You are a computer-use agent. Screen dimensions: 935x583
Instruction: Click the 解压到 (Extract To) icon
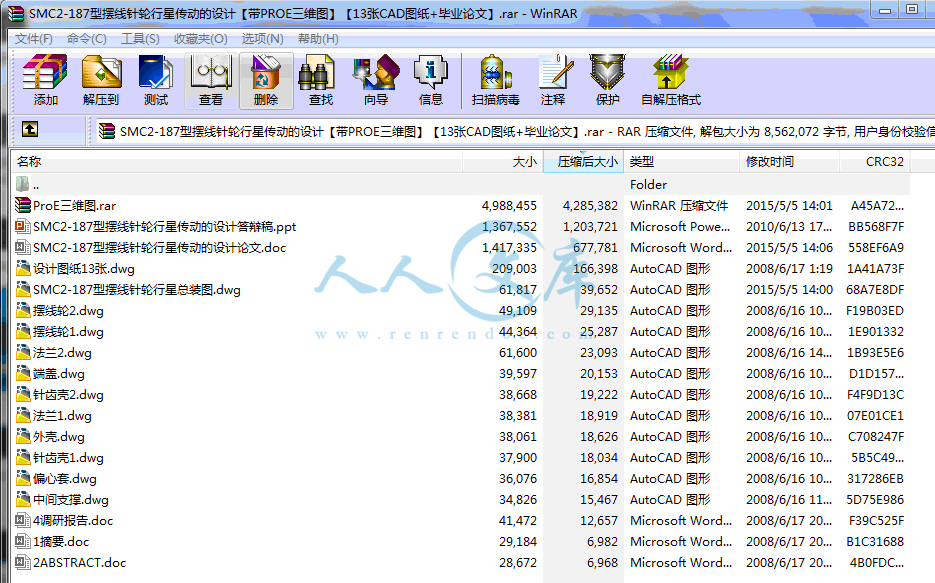101,80
